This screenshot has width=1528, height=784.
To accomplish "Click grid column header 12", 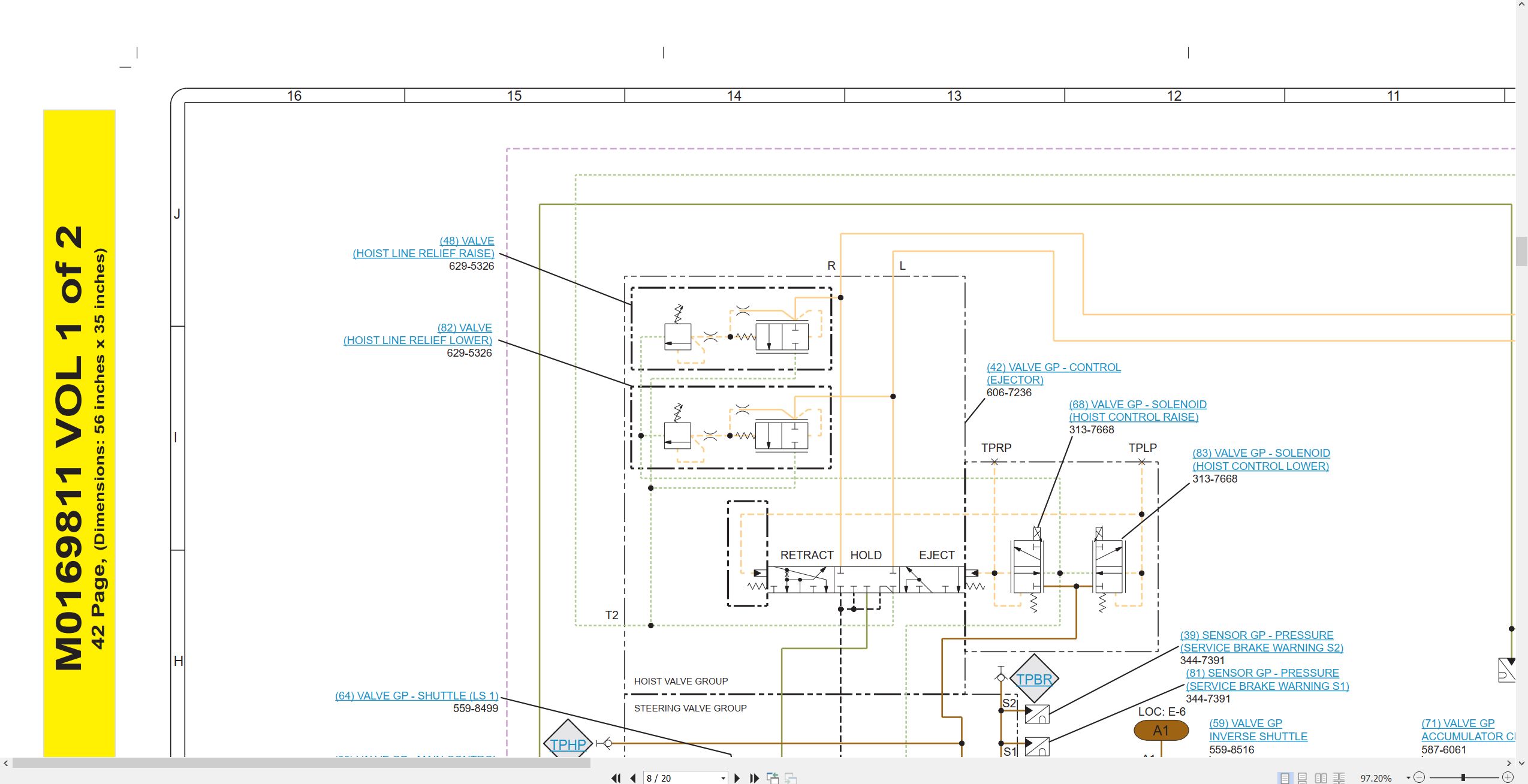I will tap(1174, 96).
